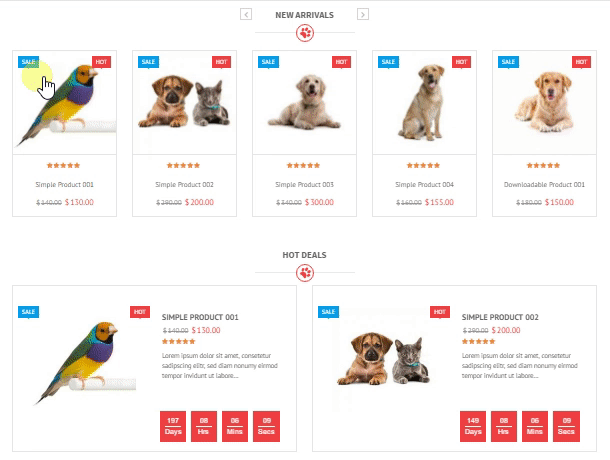Screen dimensions: 610x460
Task: Open the Simple Product 001 title link in New Arrivals
Action: 65,184
